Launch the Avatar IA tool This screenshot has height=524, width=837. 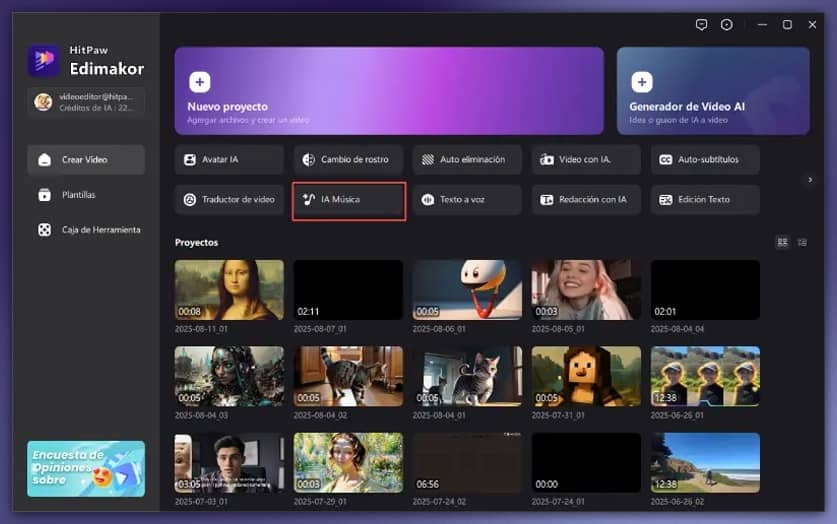(x=229, y=160)
